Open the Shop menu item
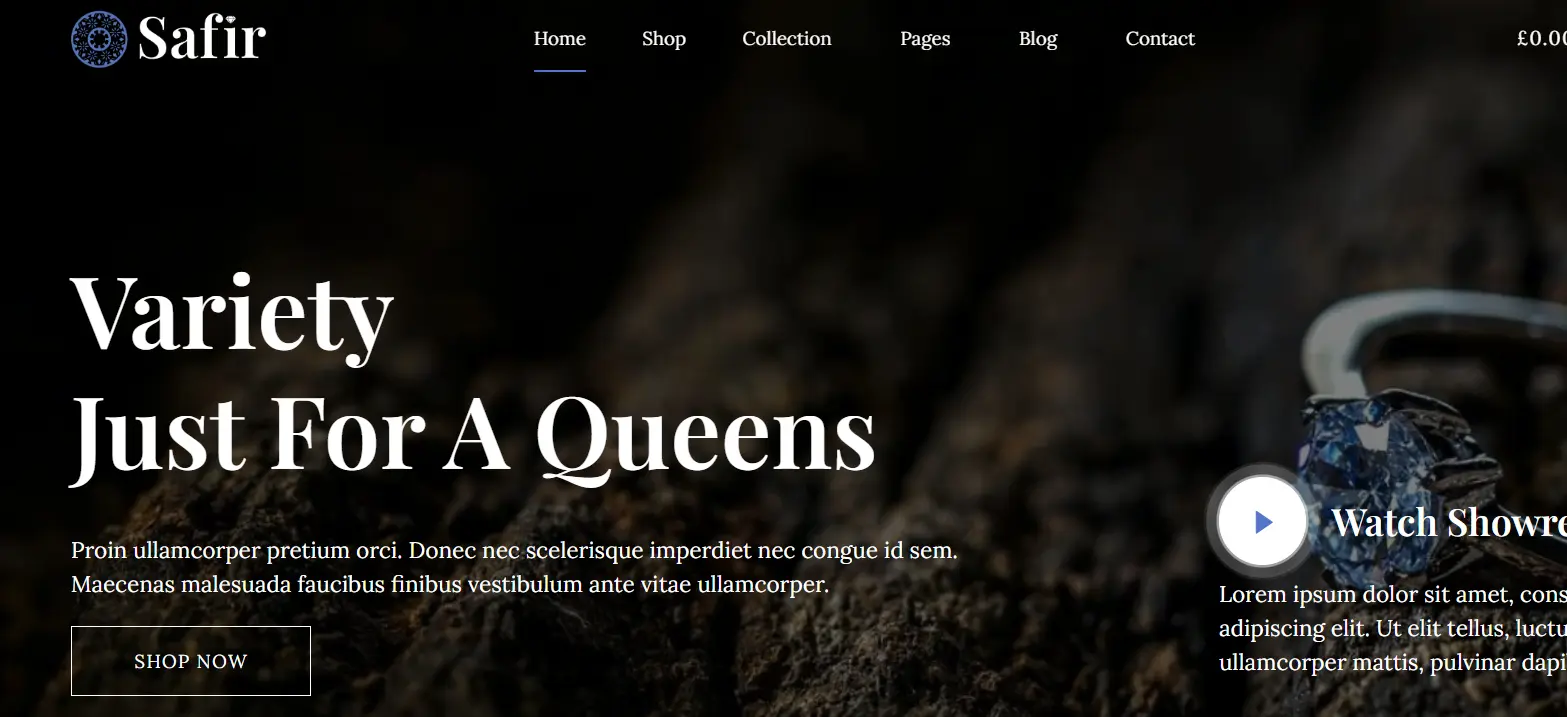The height and width of the screenshot is (717, 1567). pyautogui.click(x=663, y=39)
